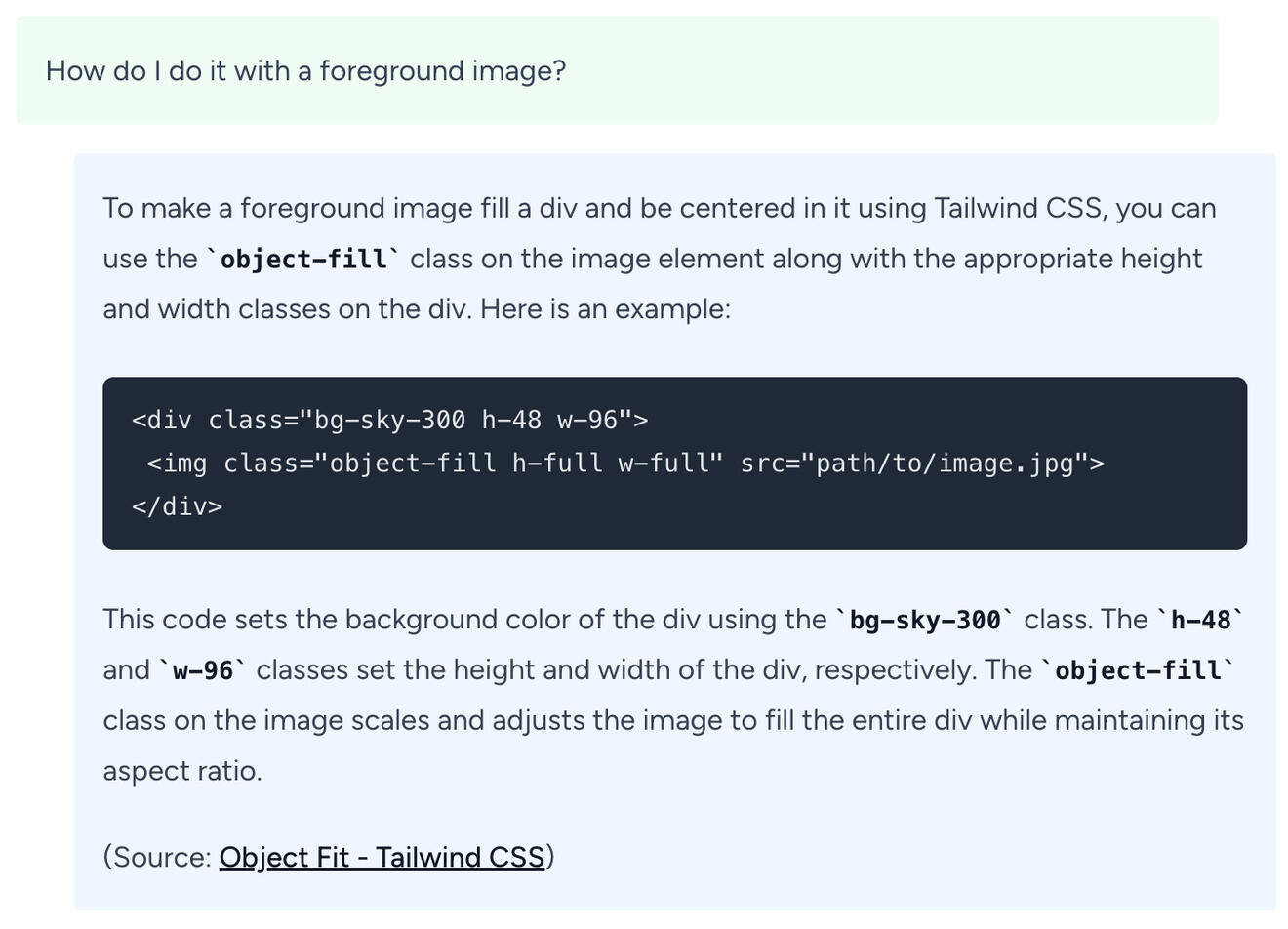Click the closing </div> code line
The width and height of the screenshot is (1288, 929).
tap(177, 506)
